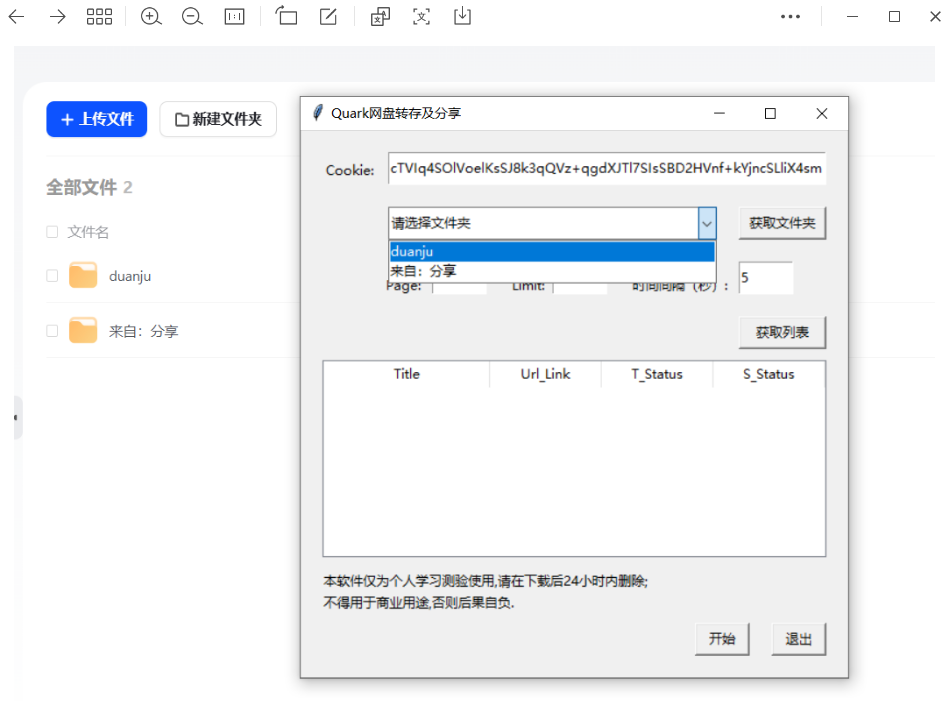947x701 pixels.
Task: Tick the checkbox for duanju folder
Action: pyautogui.click(x=52, y=276)
